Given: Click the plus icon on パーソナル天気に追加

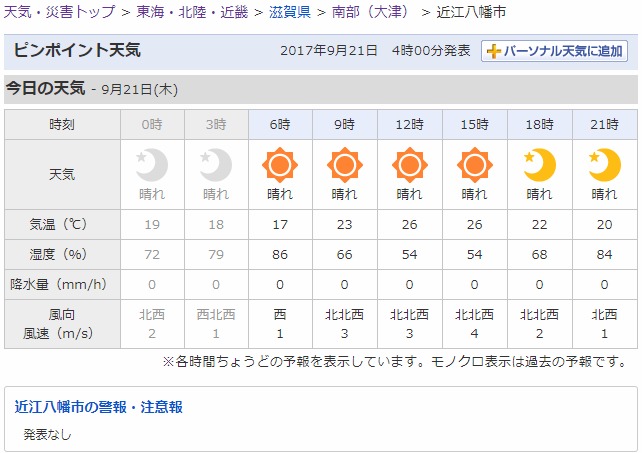Looking at the screenshot, I should 494,51.
